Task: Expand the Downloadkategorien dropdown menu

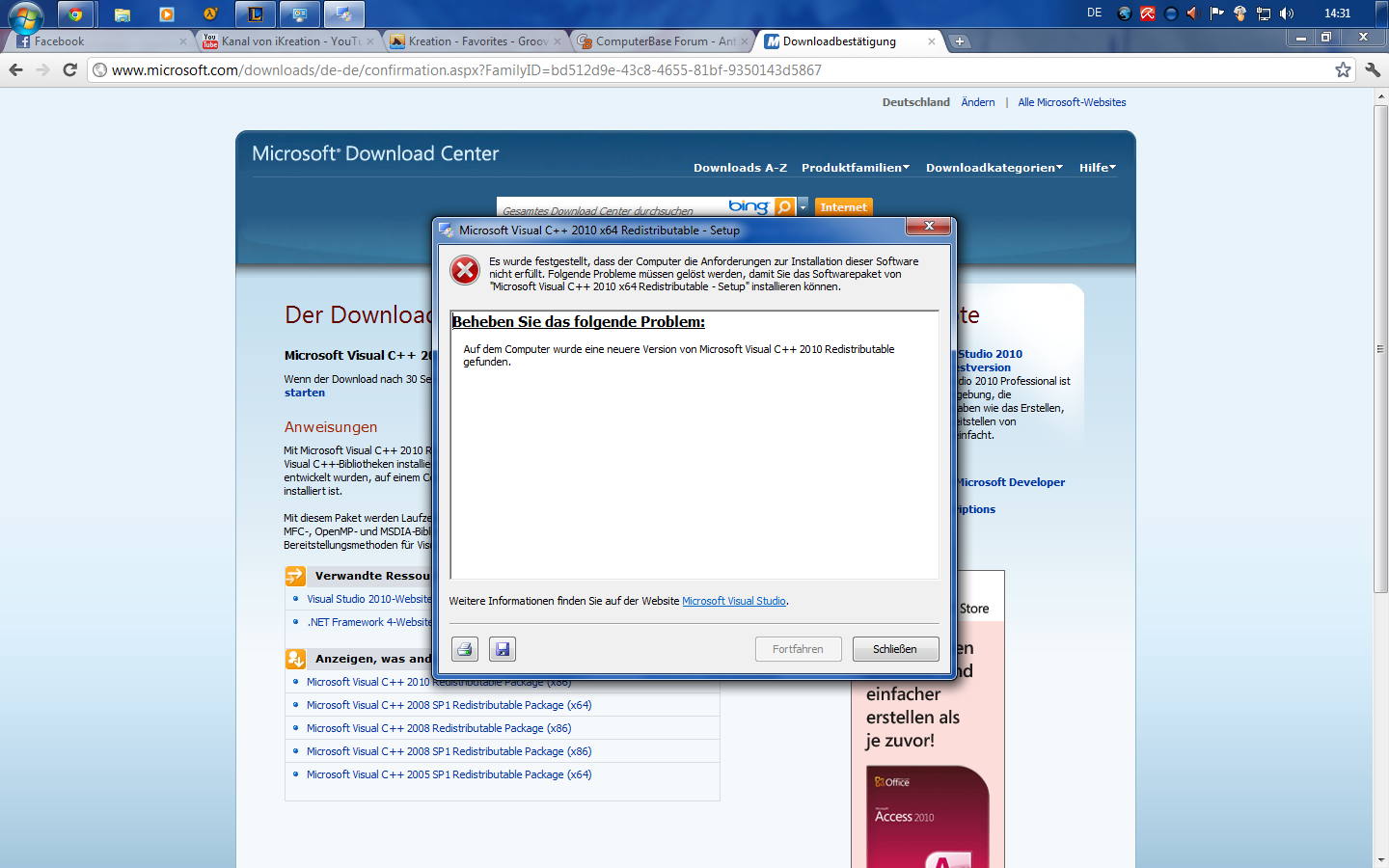Action: (994, 168)
